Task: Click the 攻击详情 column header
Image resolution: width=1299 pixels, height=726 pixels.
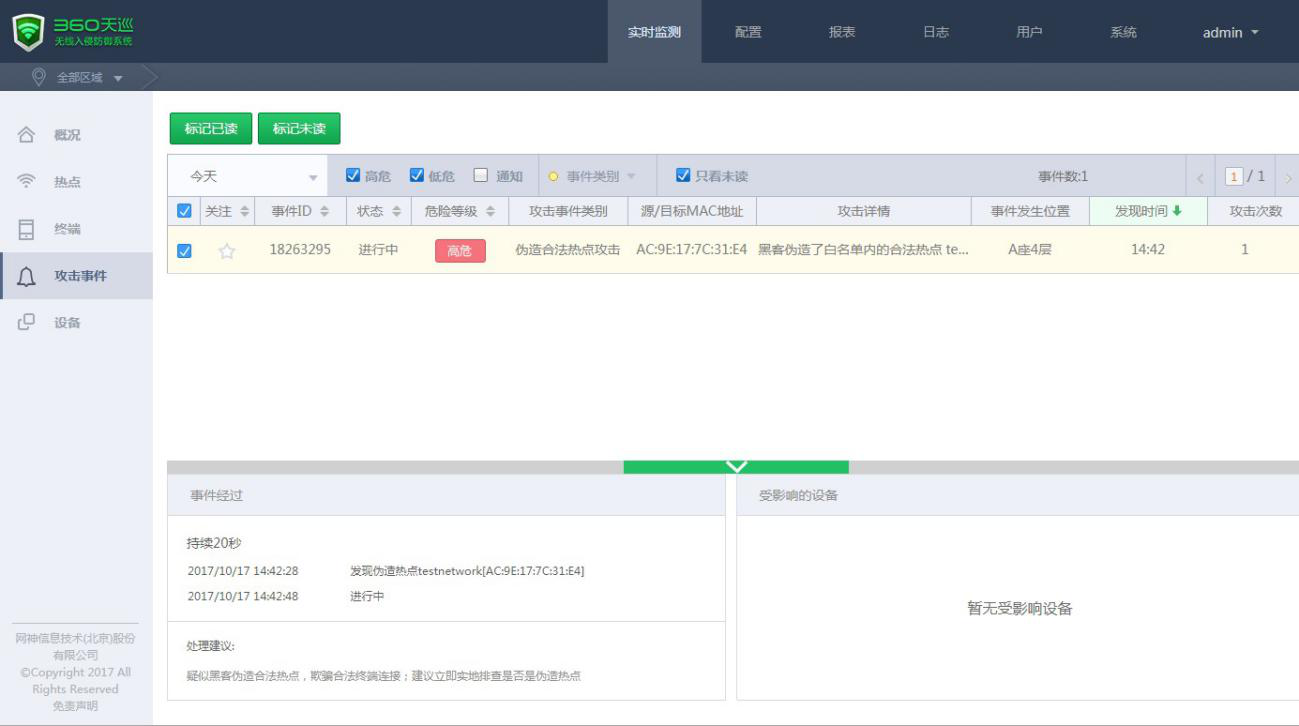Action: point(864,211)
